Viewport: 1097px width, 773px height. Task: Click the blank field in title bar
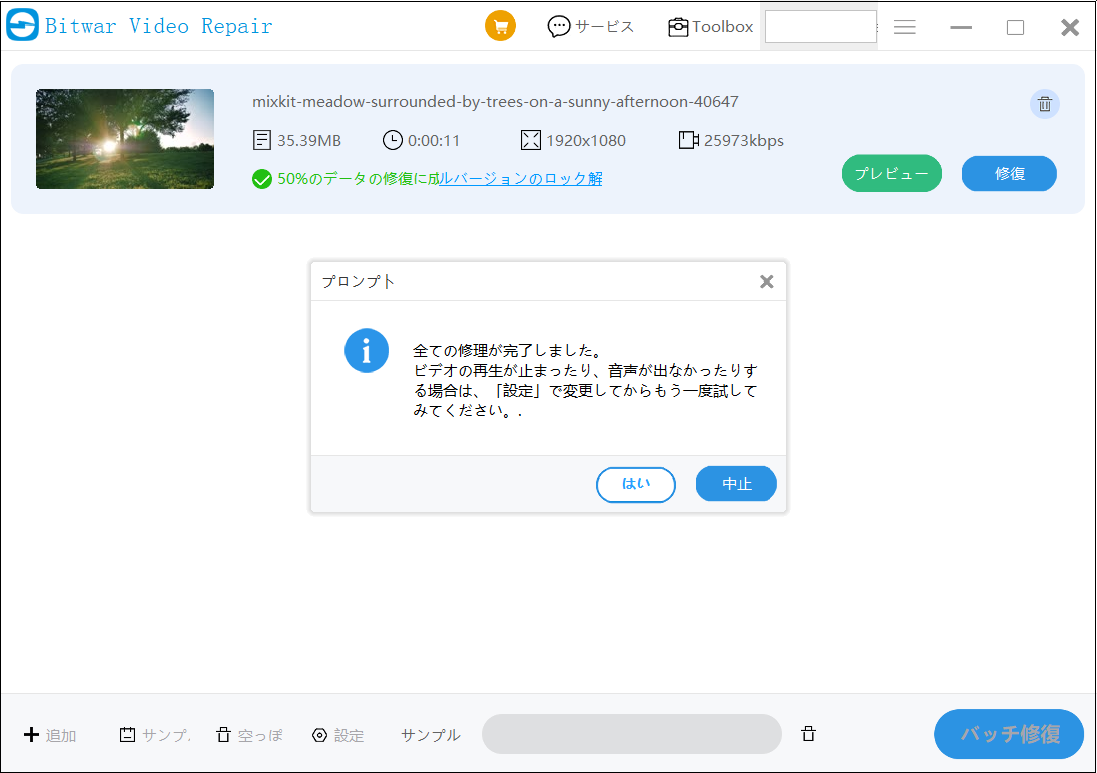820,27
